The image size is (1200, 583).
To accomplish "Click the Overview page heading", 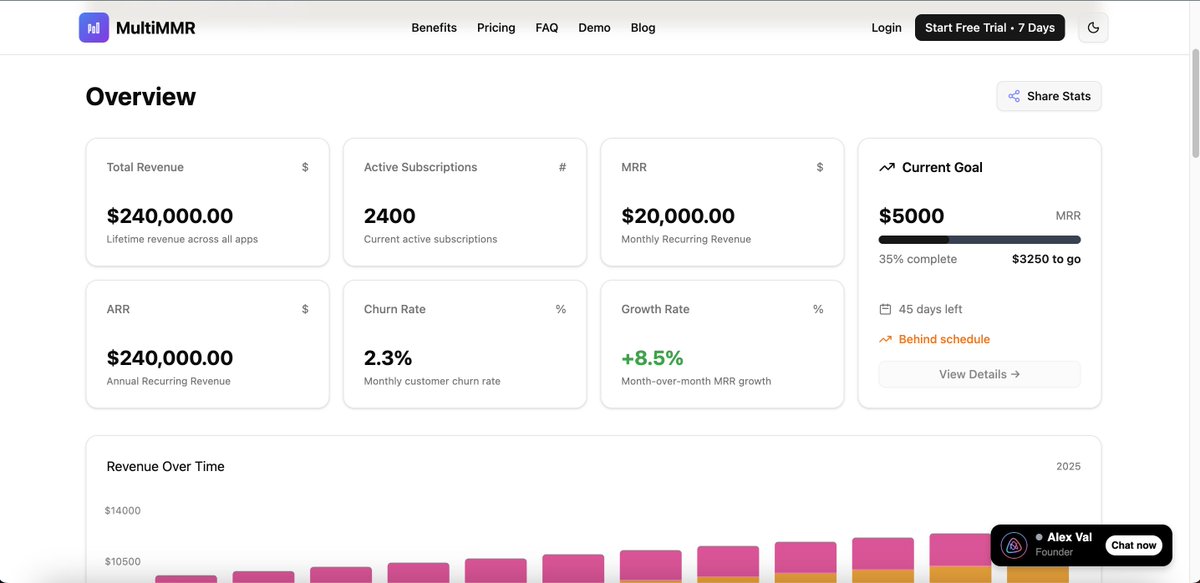I will 141,96.
